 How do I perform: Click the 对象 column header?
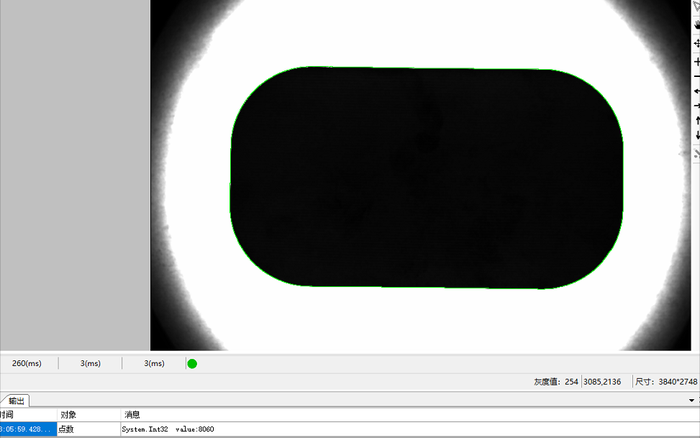(88, 415)
